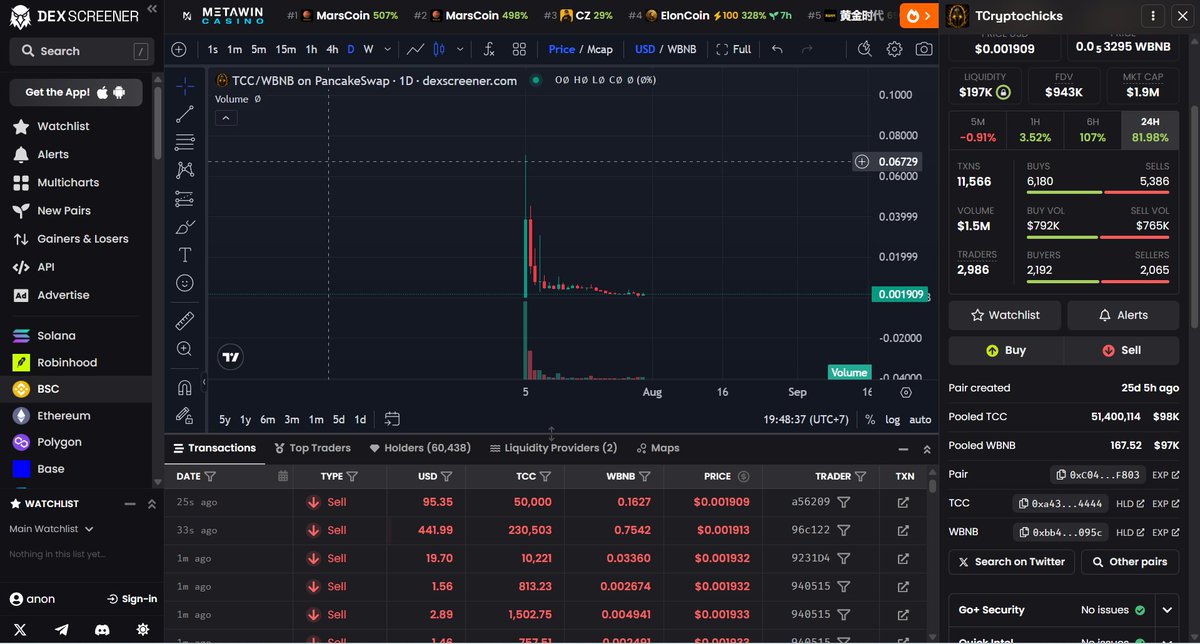Open the chart in Full screen
Image resolution: width=1200 pixels, height=644 pixels.
click(x=734, y=49)
